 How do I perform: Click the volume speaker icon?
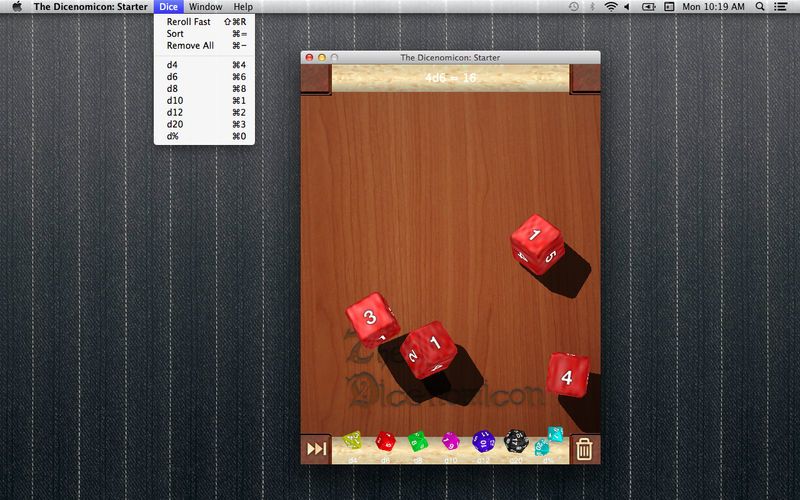(x=627, y=7)
